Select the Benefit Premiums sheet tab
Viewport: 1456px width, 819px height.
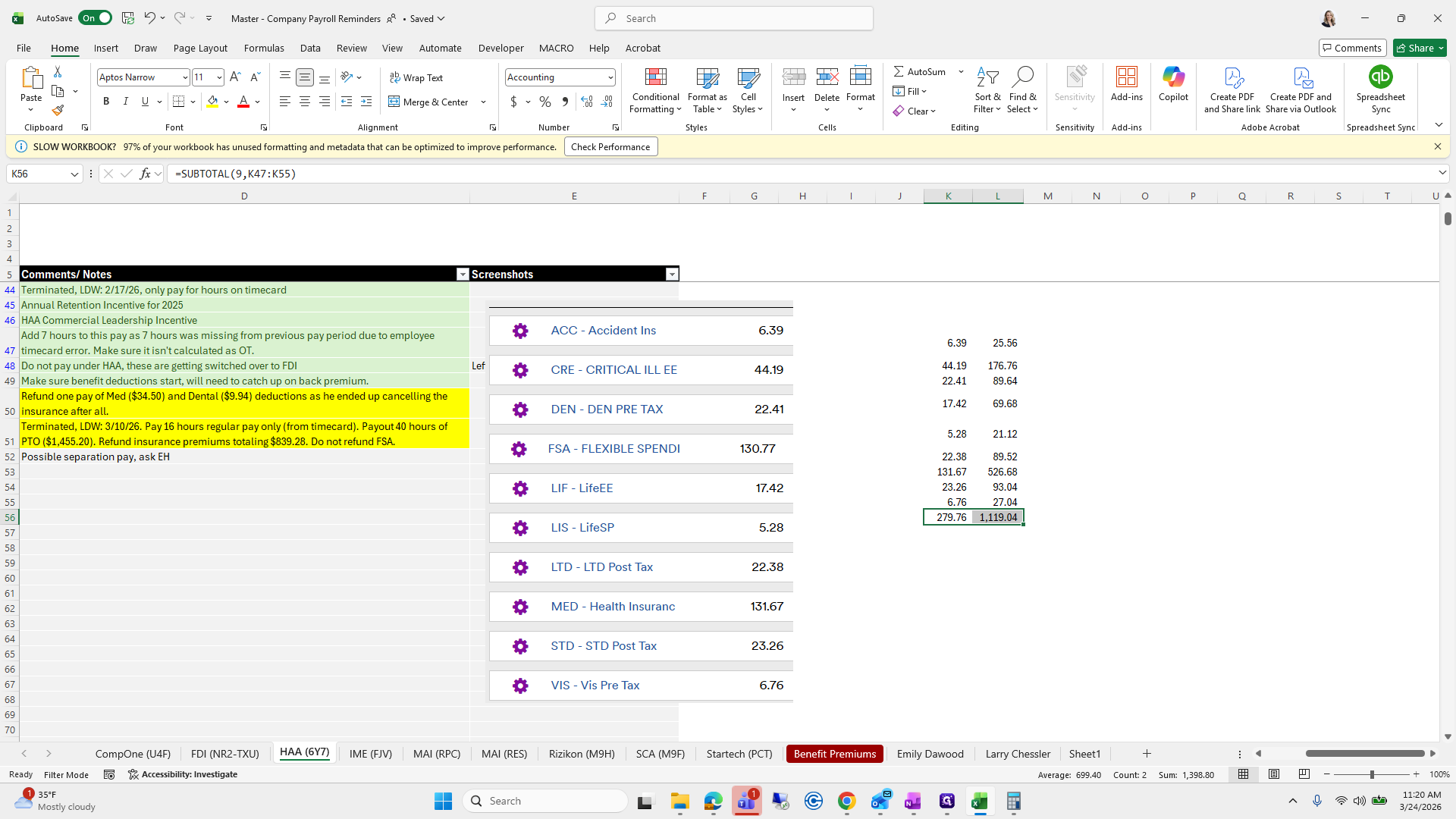[x=834, y=753]
